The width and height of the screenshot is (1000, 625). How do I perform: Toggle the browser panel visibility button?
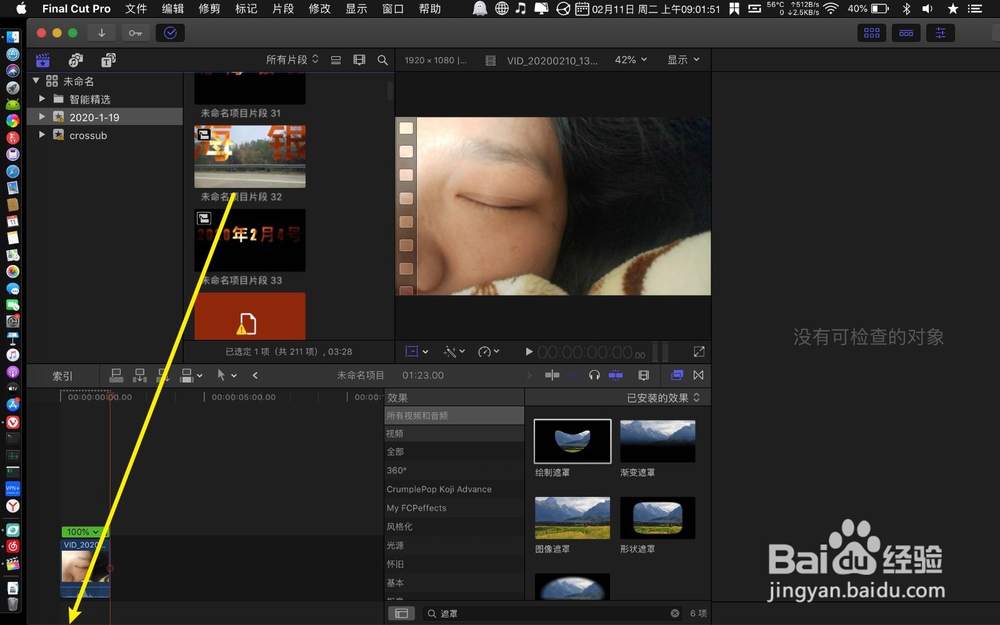[x=871, y=33]
